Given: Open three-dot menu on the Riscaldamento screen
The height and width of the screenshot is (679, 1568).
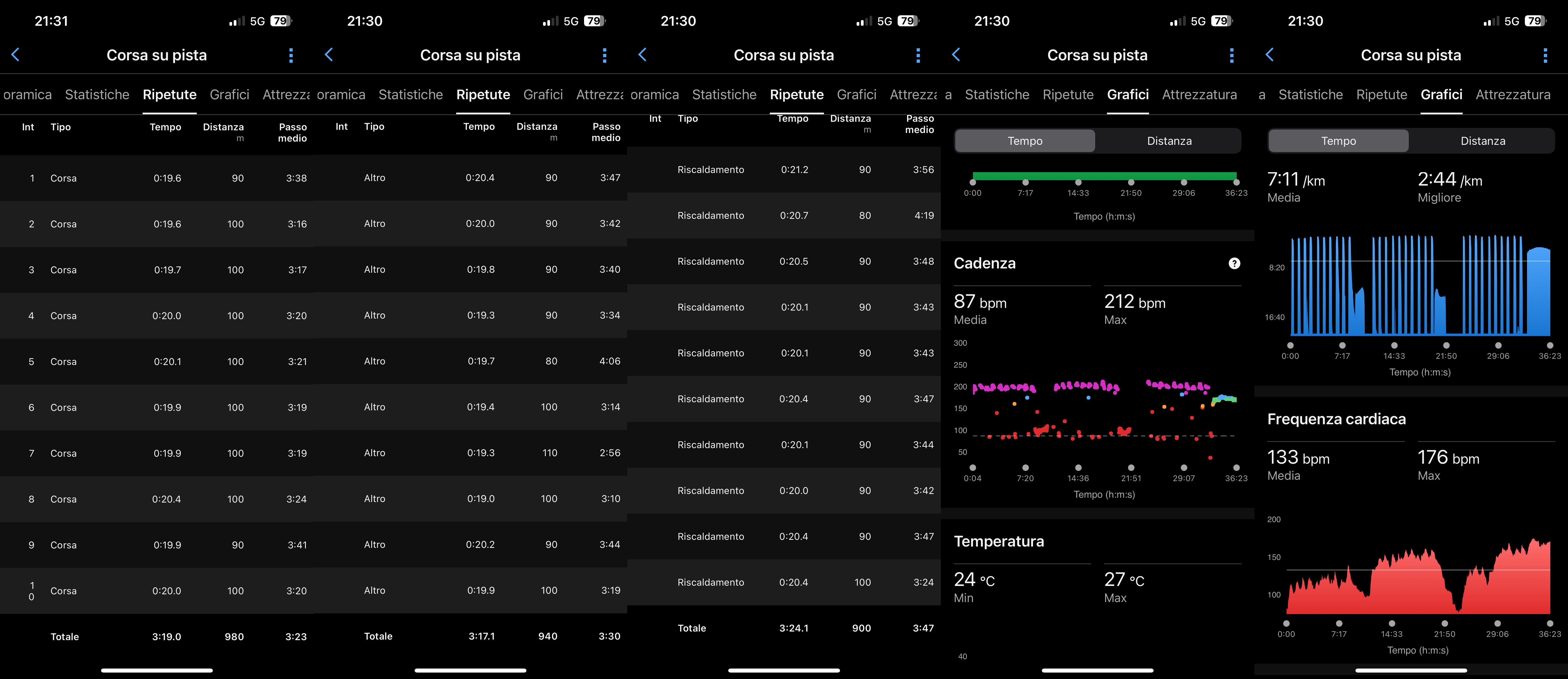Looking at the screenshot, I should (x=918, y=56).
